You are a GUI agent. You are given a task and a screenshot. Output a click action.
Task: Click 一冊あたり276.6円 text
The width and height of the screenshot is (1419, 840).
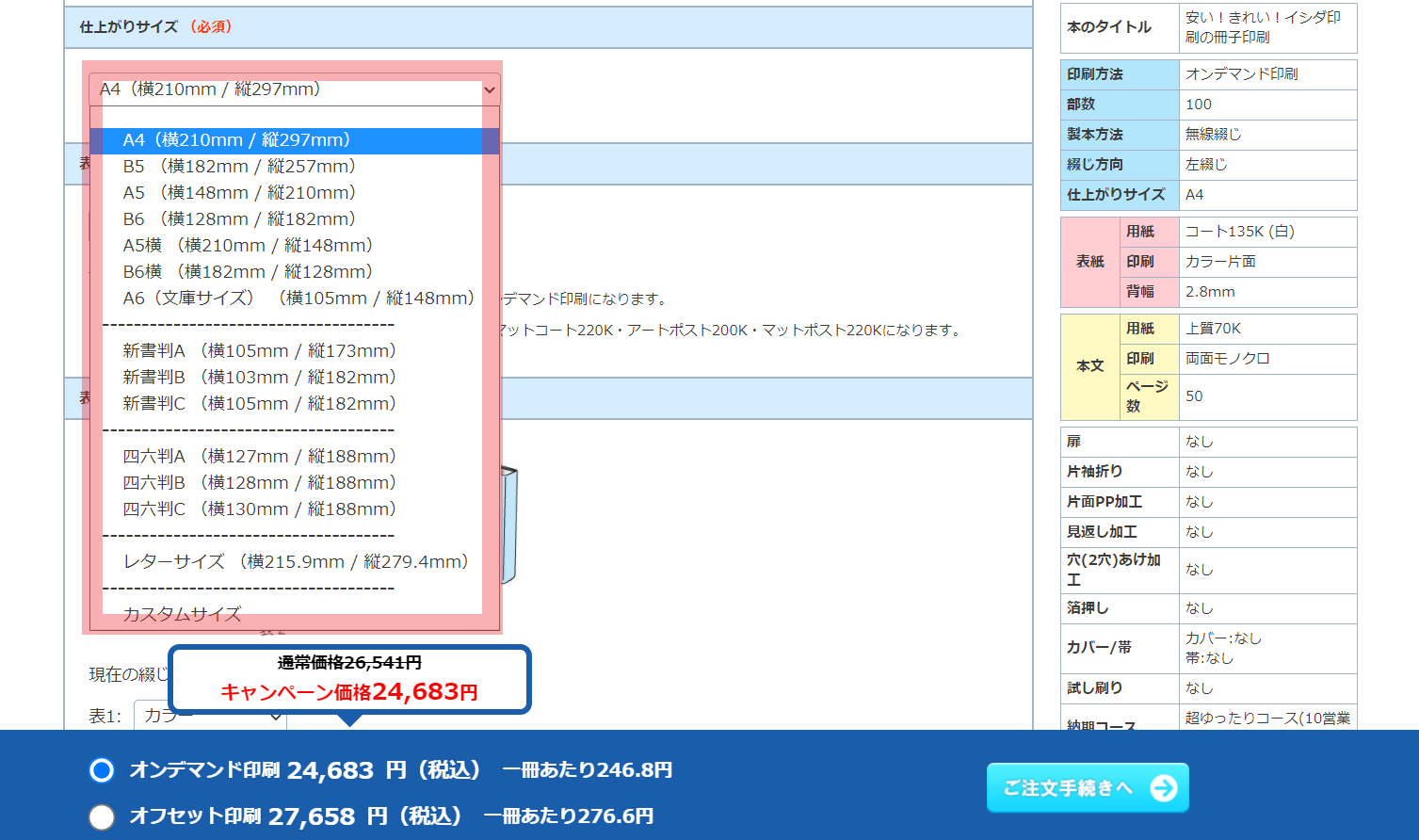(569, 816)
